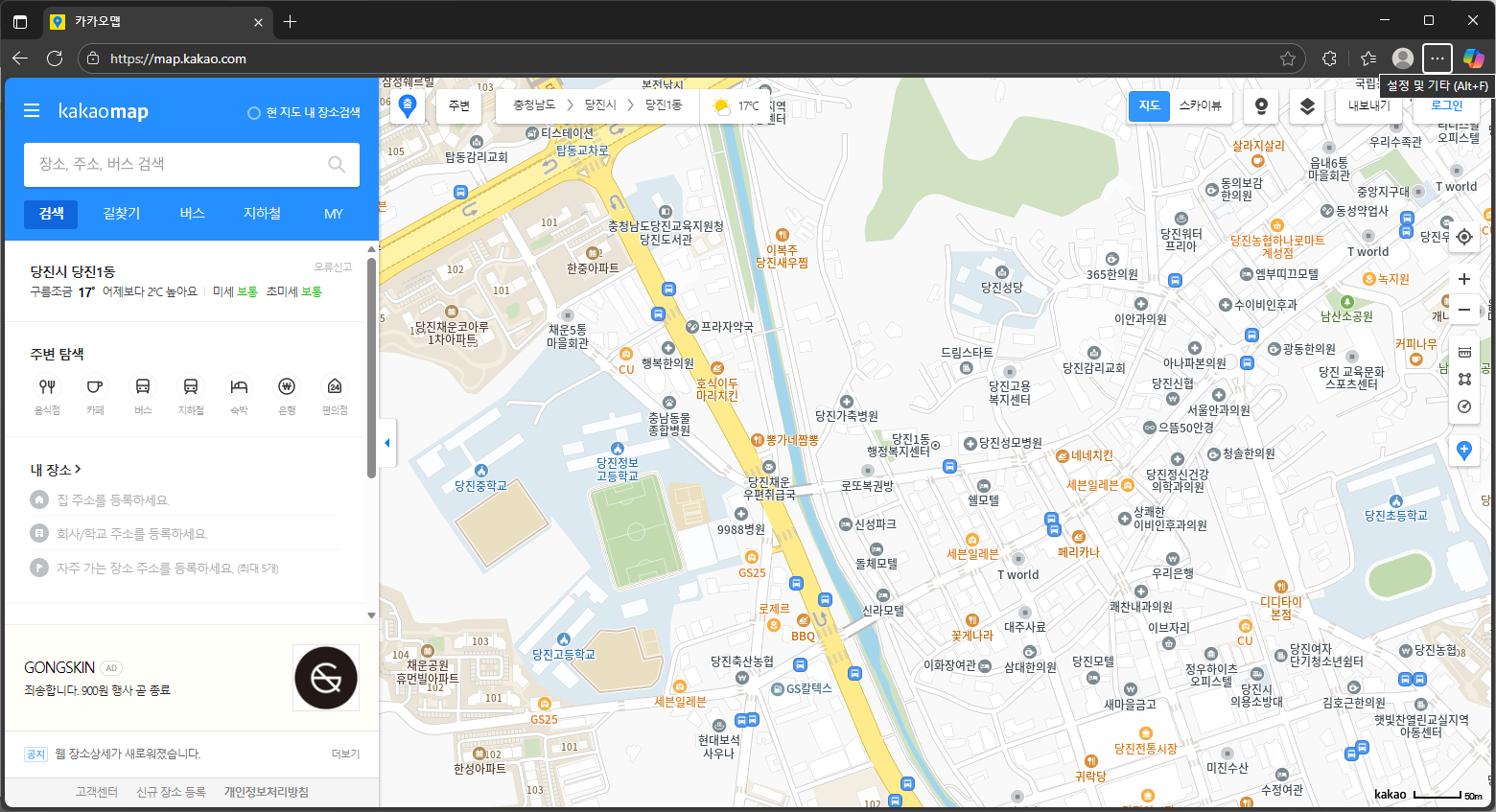Image resolution: width=1496 pixels, height=812 pixels.
Task: Select the 버스 tab
Action: [192, 213]
